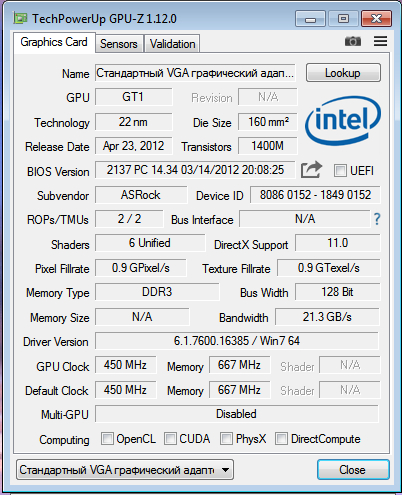The image size is (402, 495).
Task: Click the Lookup button
Action: [x=343, y=73]
